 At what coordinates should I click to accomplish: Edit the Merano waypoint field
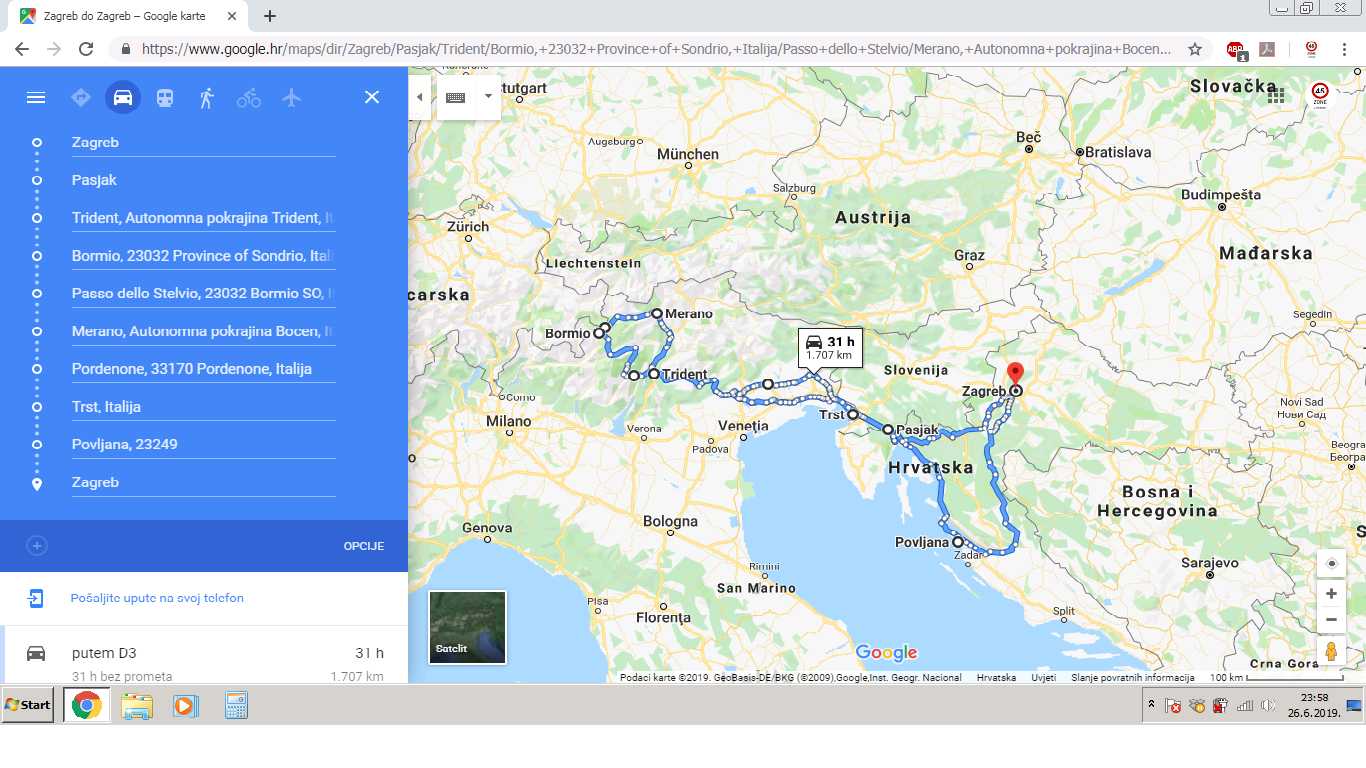tap(203, 331)
